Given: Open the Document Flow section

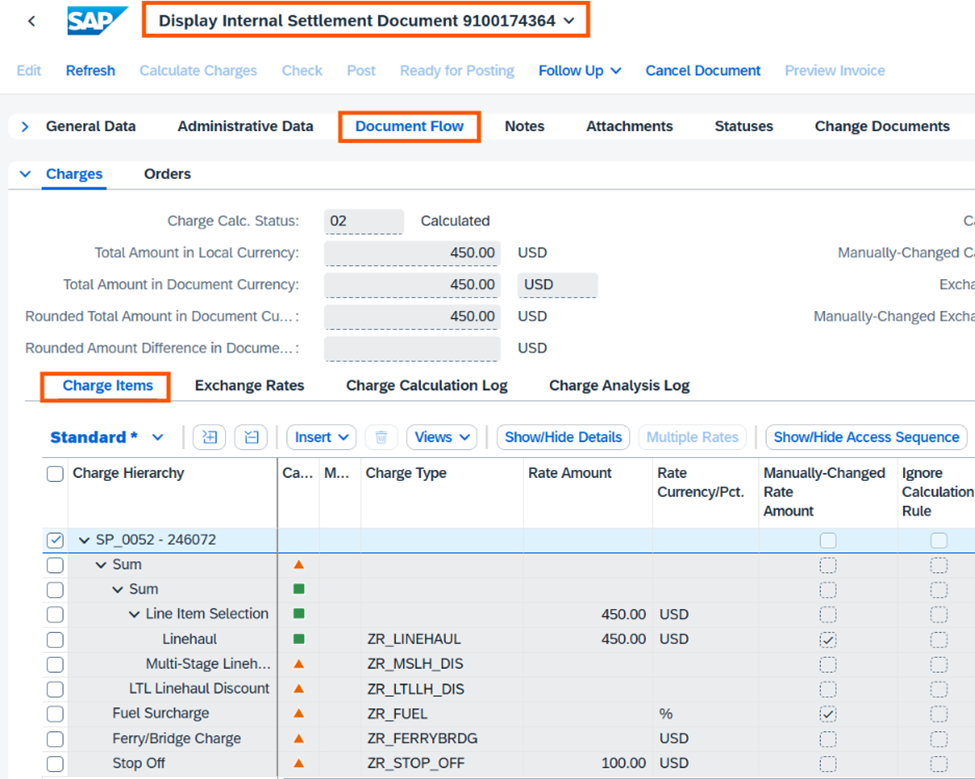Looking at the screenshot, I should 409,126.
